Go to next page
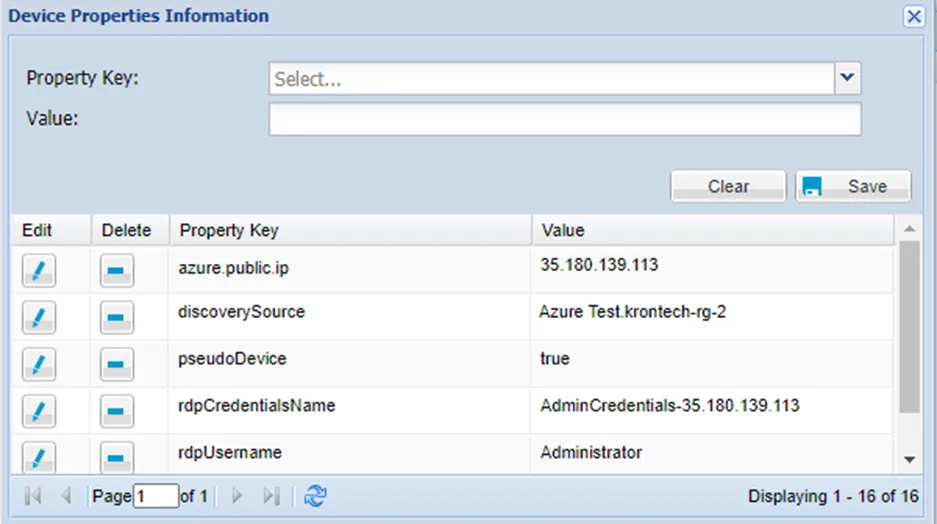Screen dimensions: 937x524 coord(237,496)
